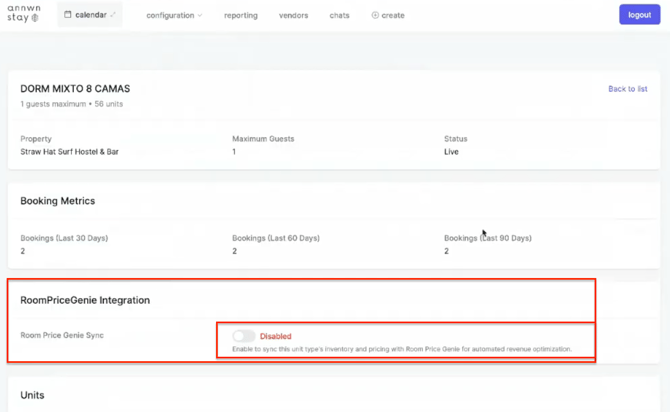
Task: Click the RoomPriceGenie Integration heading
Action: pyautogui.click(x=85, y=300)
